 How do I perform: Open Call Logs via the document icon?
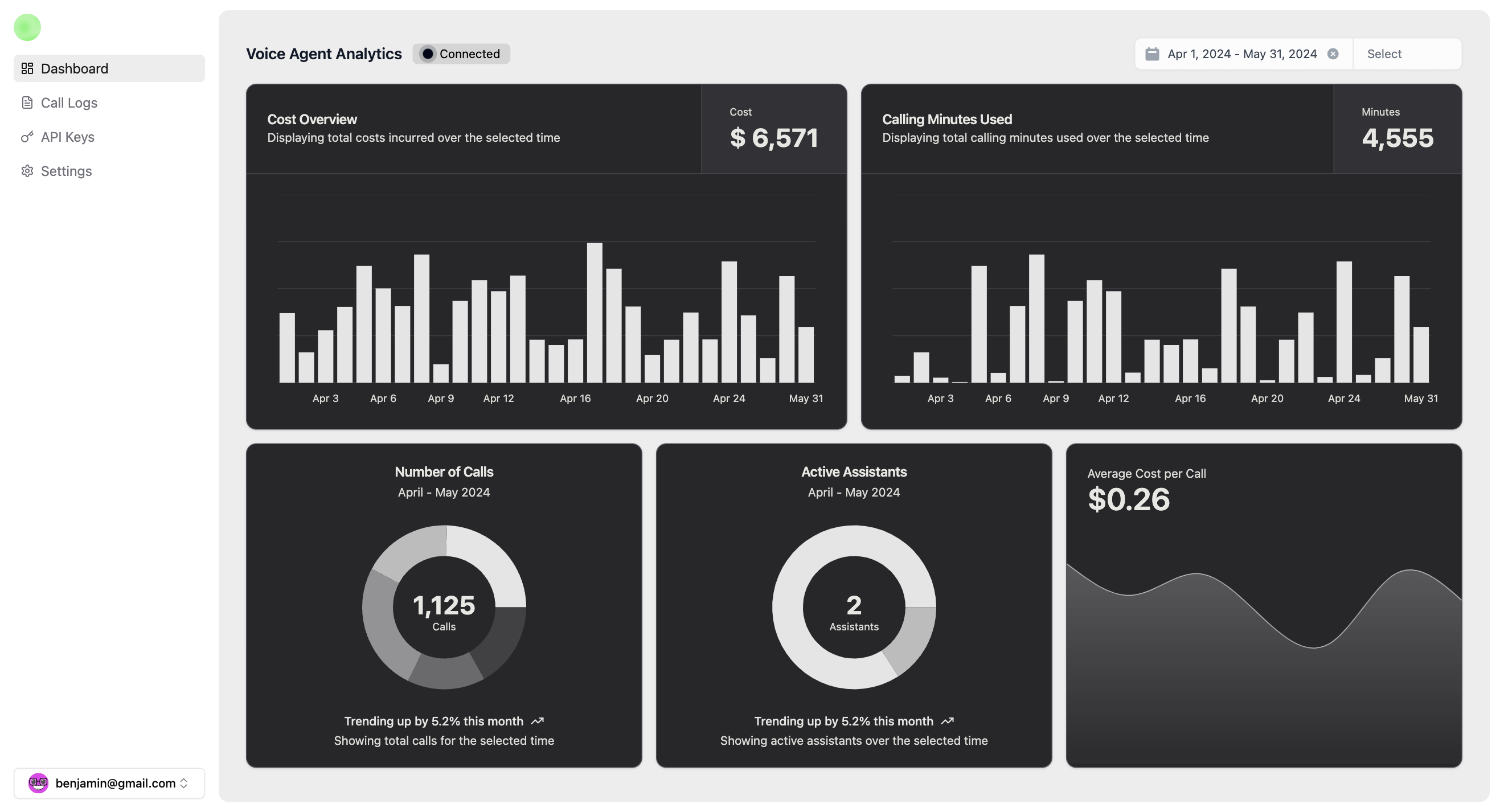click(27, 102)
